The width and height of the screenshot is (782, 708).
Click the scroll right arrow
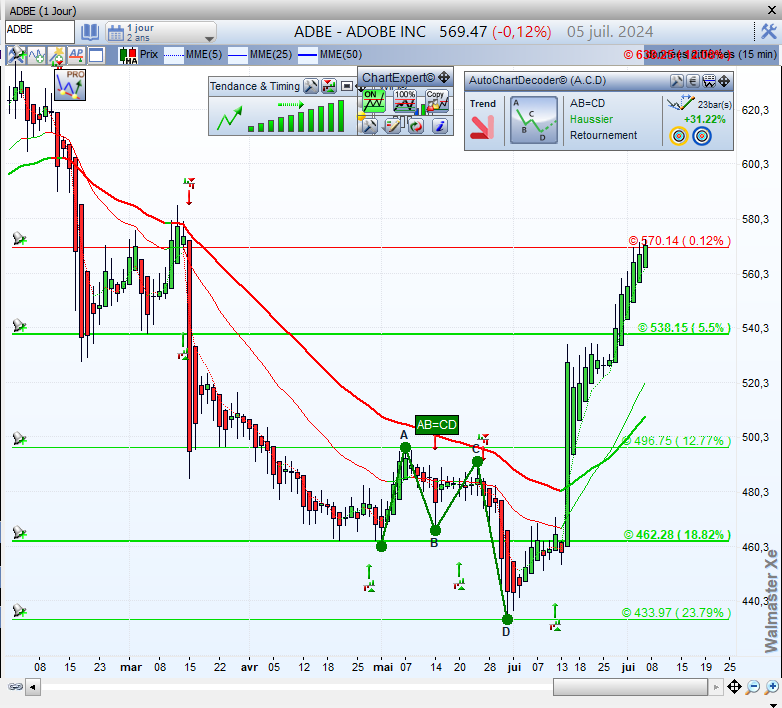pyautogui.click(x=716, y=688)
